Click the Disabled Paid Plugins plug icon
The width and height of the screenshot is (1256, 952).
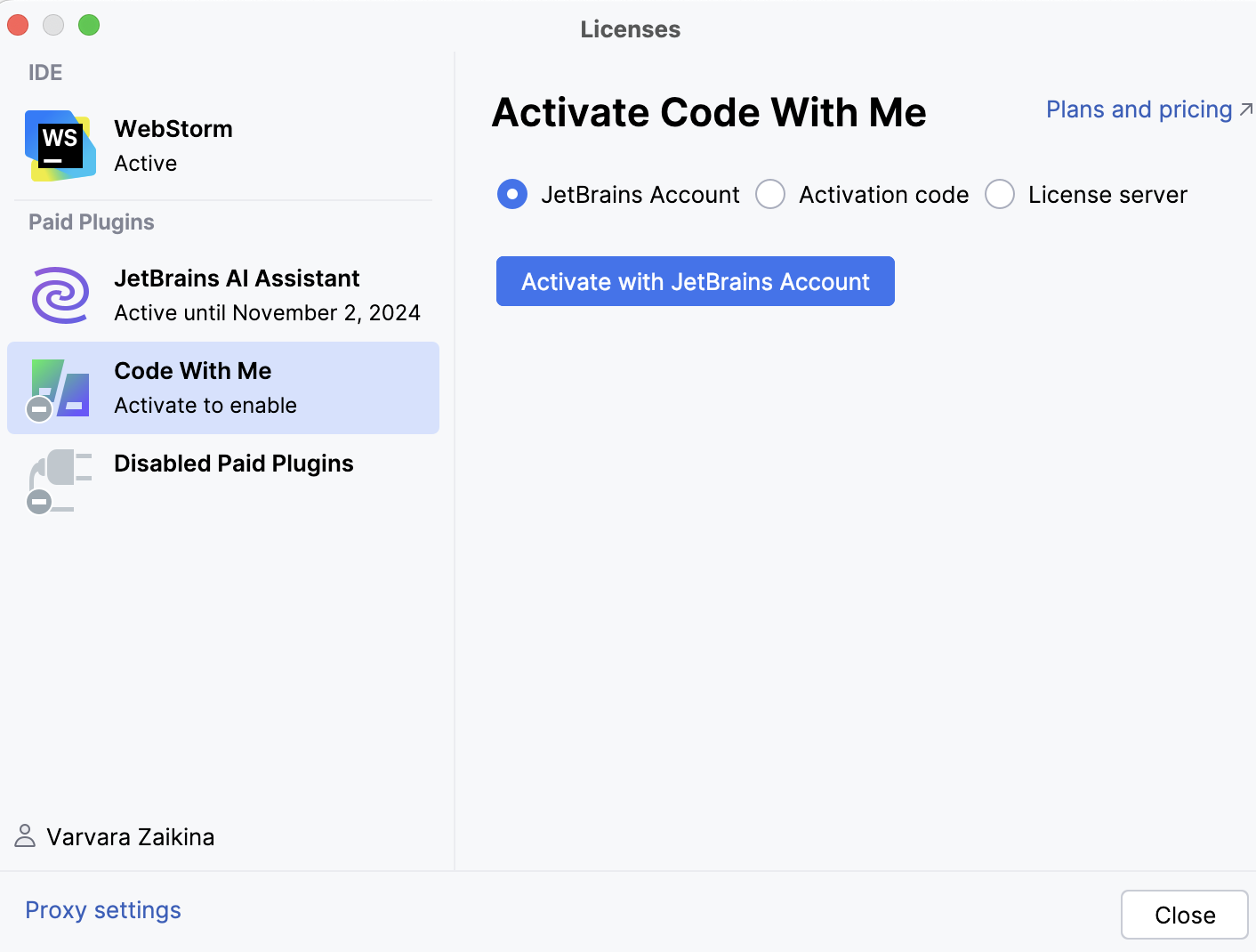click(60, 480)
